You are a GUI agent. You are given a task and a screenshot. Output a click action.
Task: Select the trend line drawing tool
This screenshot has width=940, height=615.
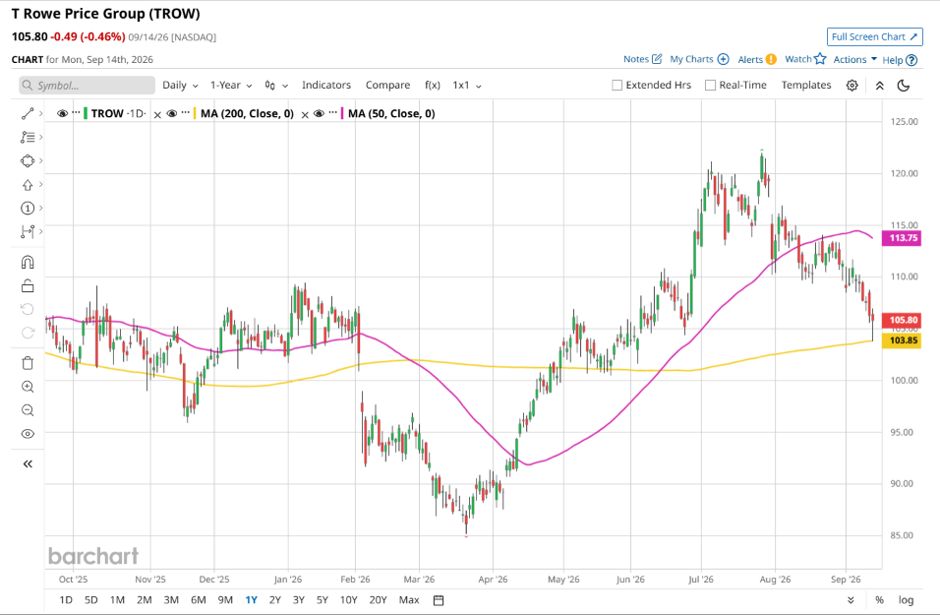(x=28, y=113)
